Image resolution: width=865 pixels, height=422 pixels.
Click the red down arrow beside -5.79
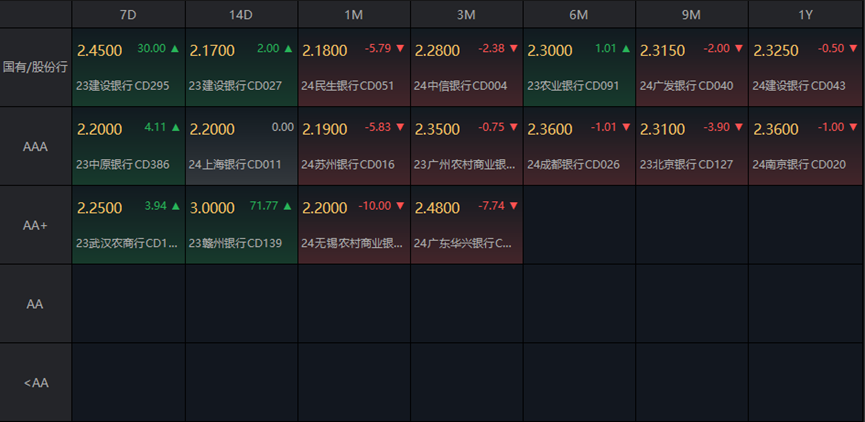[x=401, y=49]
